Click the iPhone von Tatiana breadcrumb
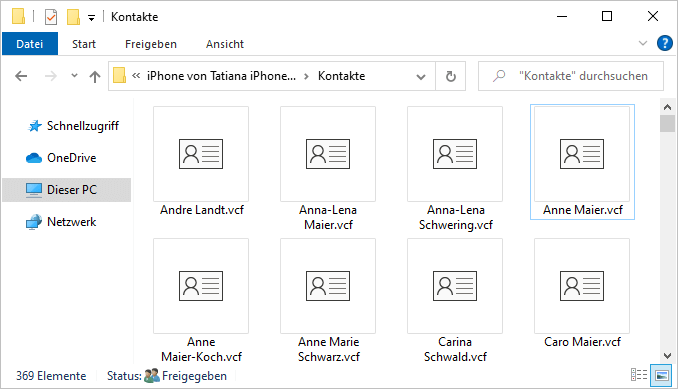Viewport: 678px width, 389px height. [221, 76]
